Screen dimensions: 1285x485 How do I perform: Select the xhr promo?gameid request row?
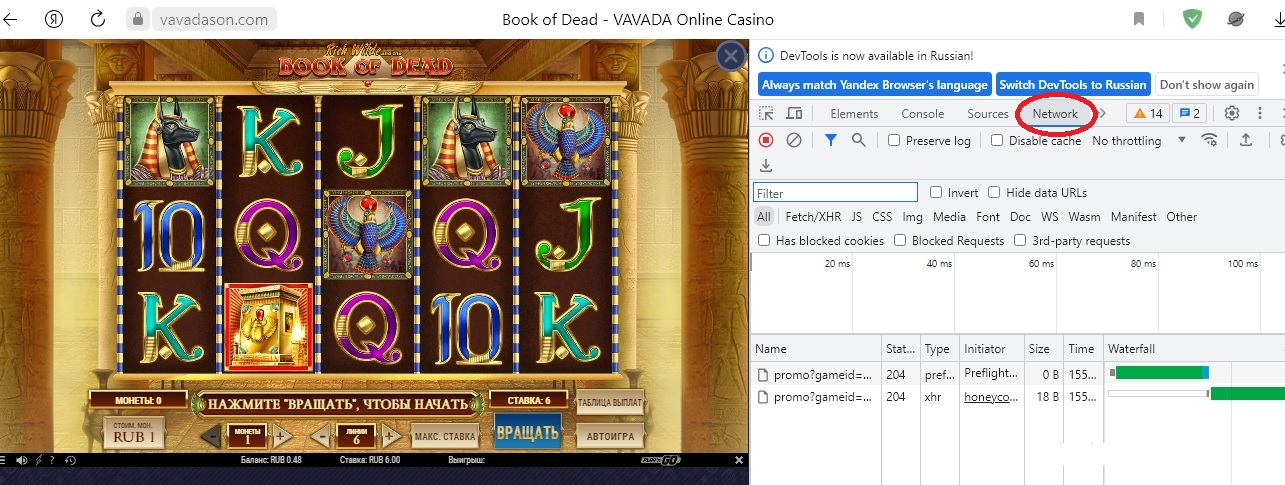1018,397
